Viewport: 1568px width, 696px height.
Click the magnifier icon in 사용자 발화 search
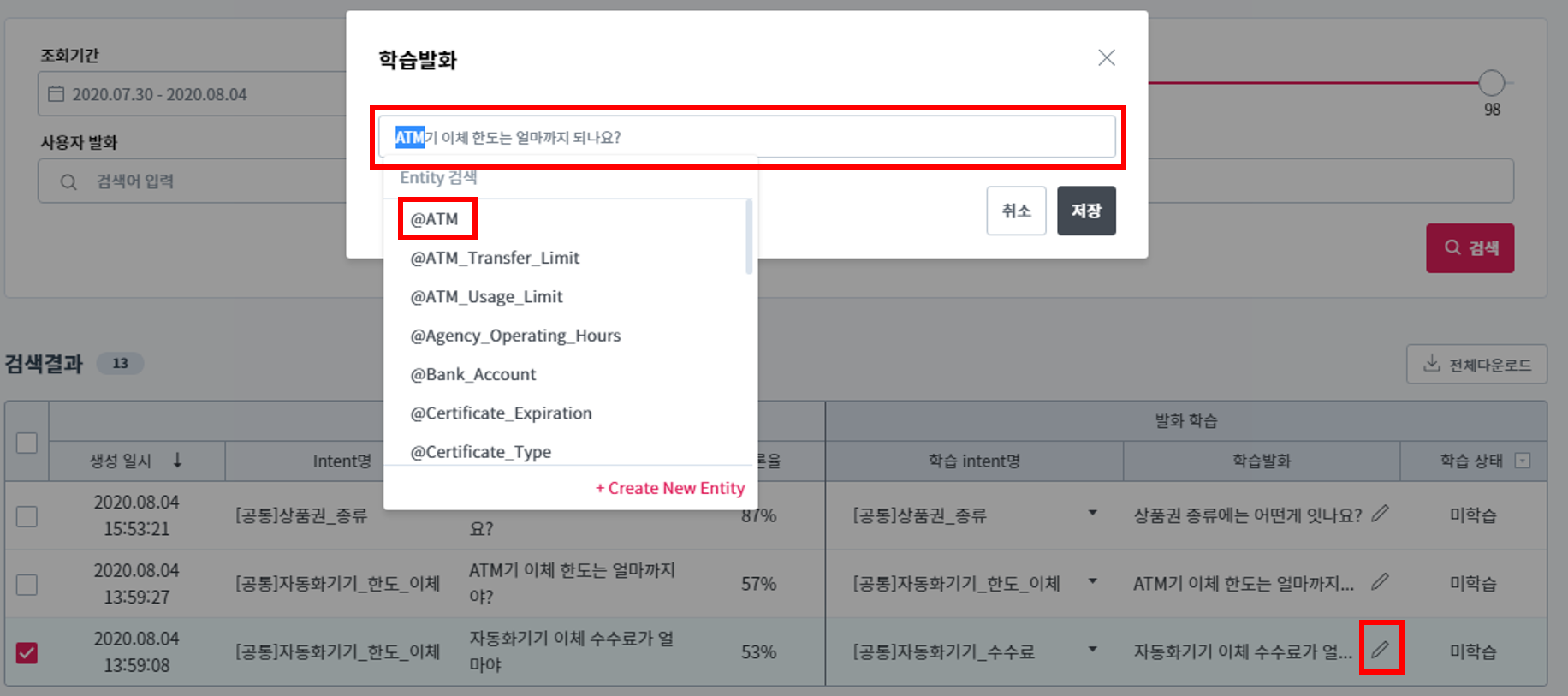click(x=68, y=181)
